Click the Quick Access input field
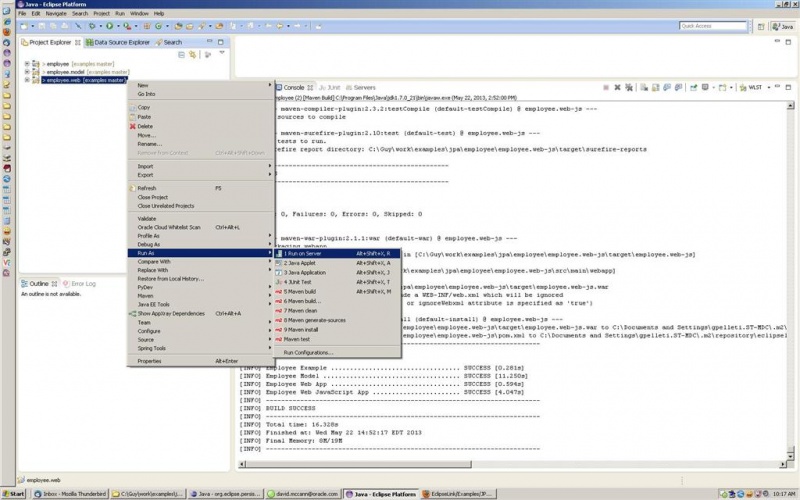 coord(713,26)
